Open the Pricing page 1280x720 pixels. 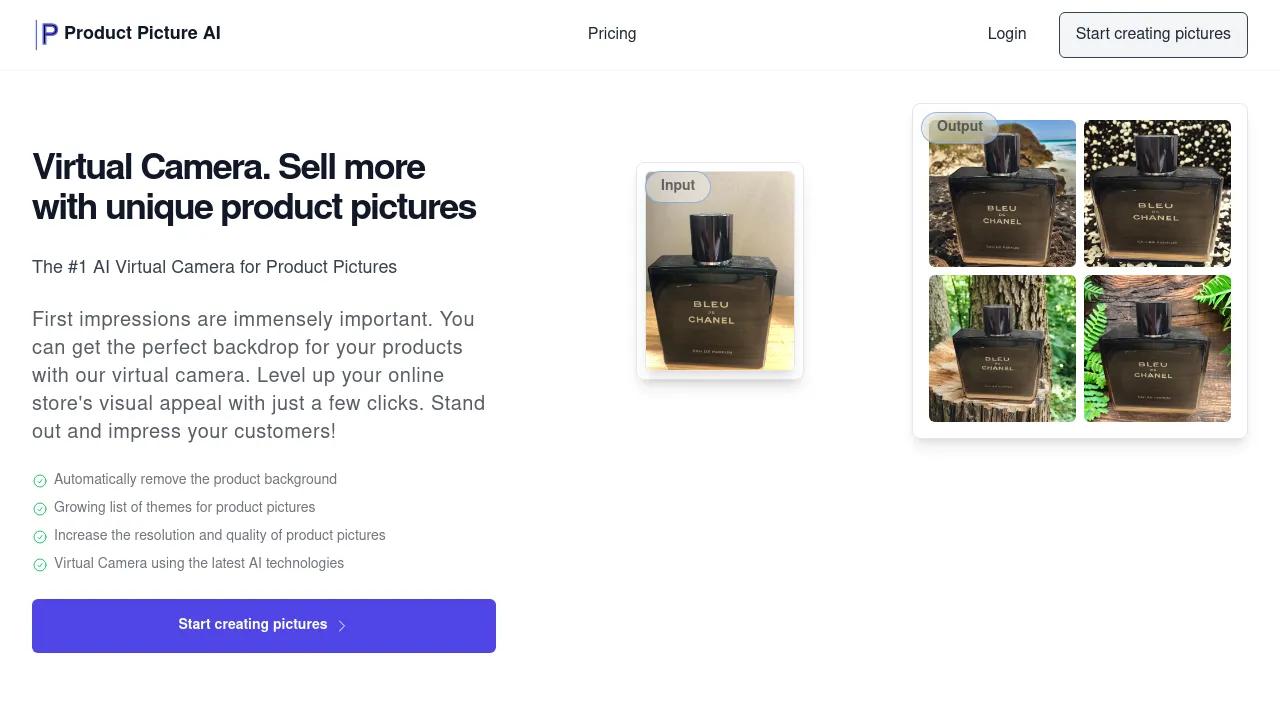pos(612,34)
